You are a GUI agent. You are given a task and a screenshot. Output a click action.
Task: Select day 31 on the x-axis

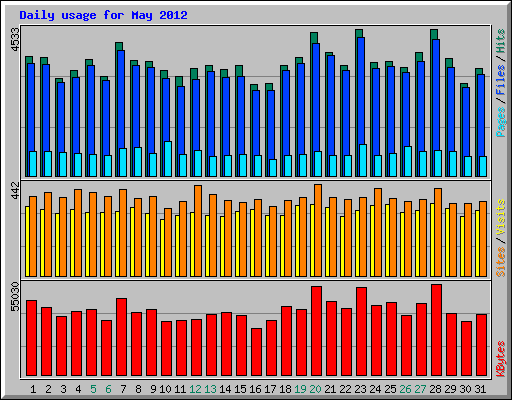480,389
